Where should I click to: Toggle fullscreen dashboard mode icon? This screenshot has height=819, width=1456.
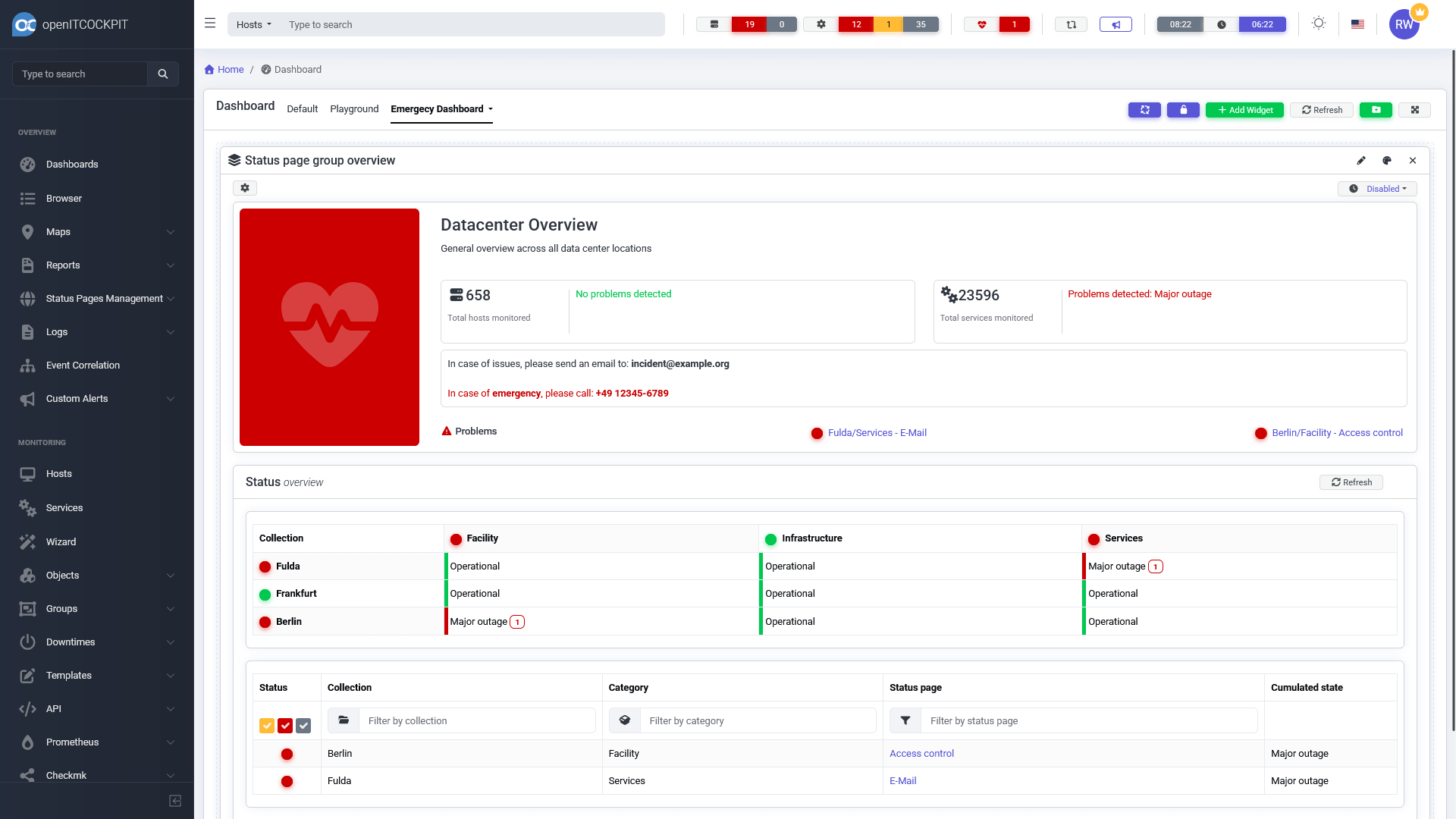pos(1414,110)
